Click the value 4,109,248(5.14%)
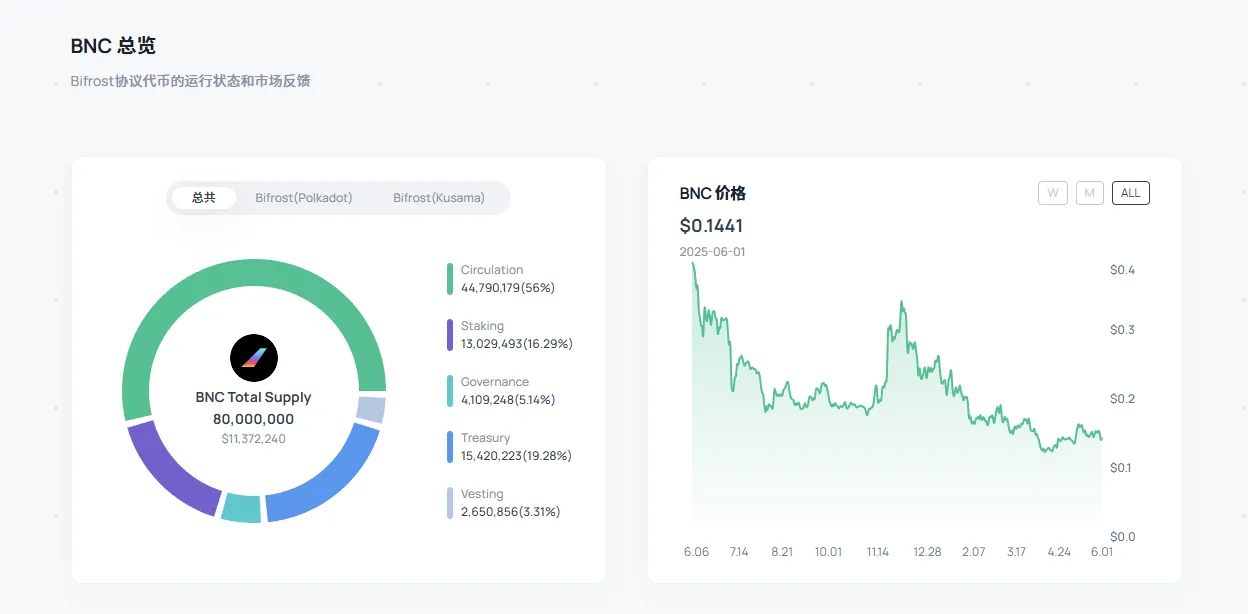Image resolution: width=1248 pixels, height=614 pixels. pos(508,400)
